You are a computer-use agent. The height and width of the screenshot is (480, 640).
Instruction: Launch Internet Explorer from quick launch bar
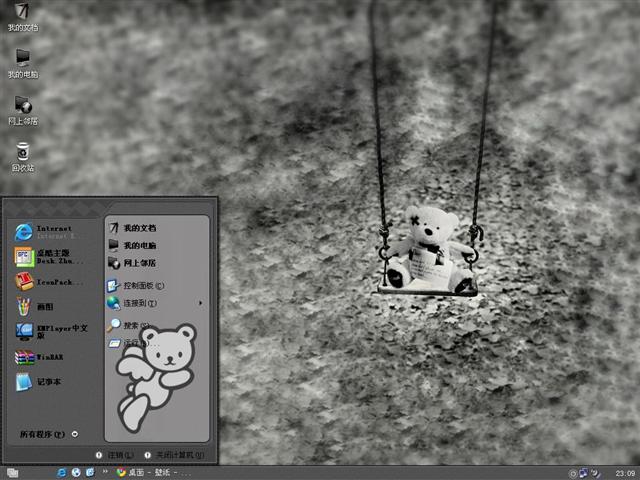pos(62,473)
